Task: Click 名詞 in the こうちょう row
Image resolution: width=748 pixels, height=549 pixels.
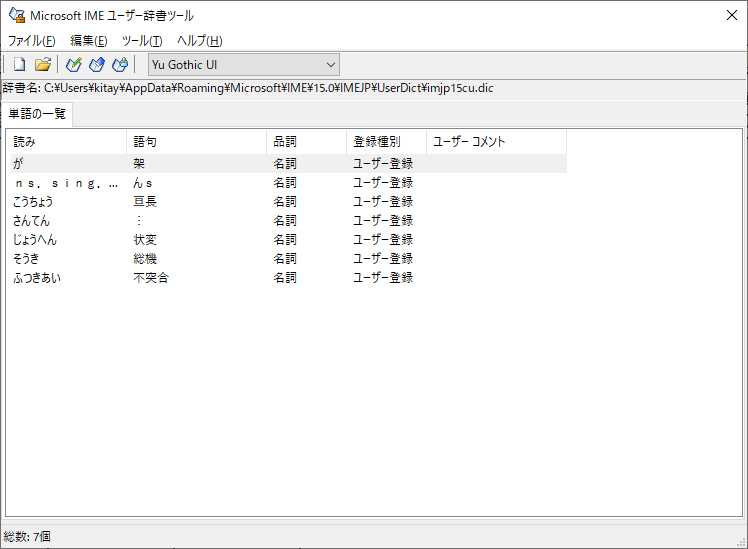Action: coord(285,202)
